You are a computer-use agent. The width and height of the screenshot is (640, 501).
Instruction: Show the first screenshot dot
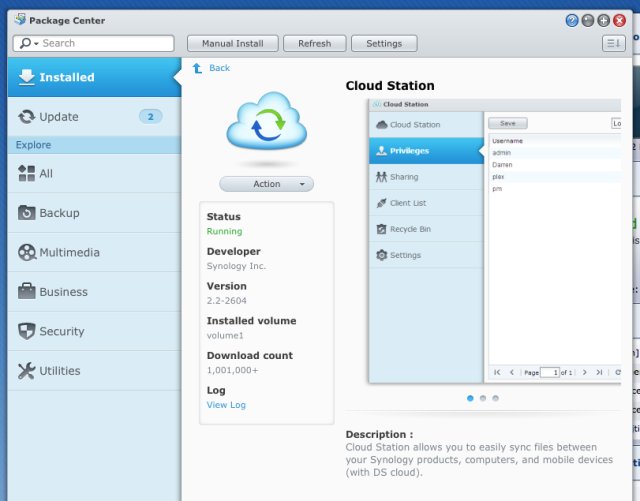coord(470,398)
